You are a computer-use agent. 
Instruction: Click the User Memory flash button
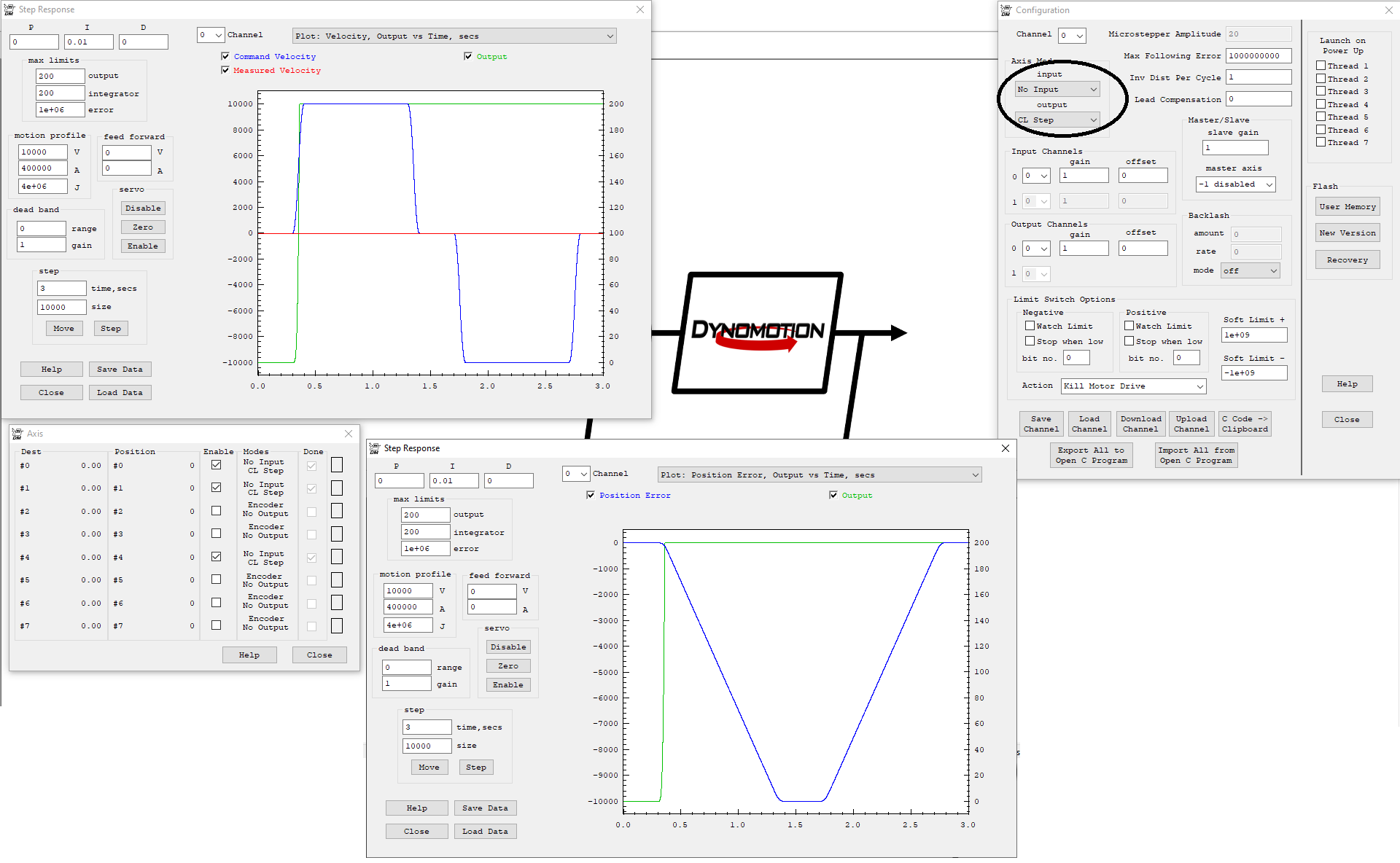[x=1347, y=207]
